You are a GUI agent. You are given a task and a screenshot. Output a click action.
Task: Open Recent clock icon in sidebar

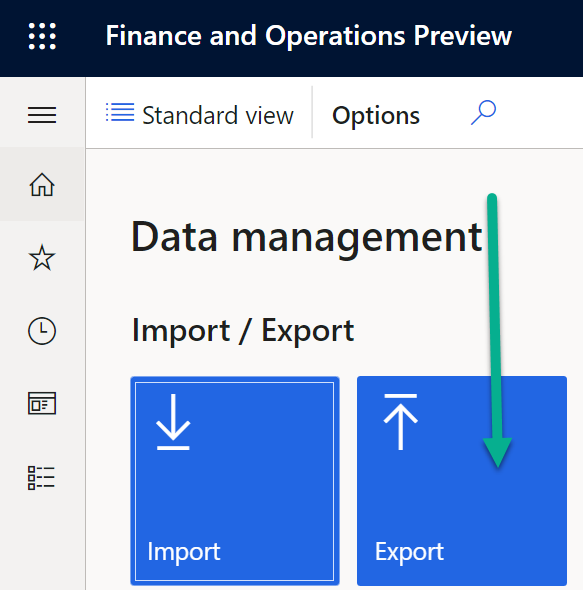[x=42, y=331]
